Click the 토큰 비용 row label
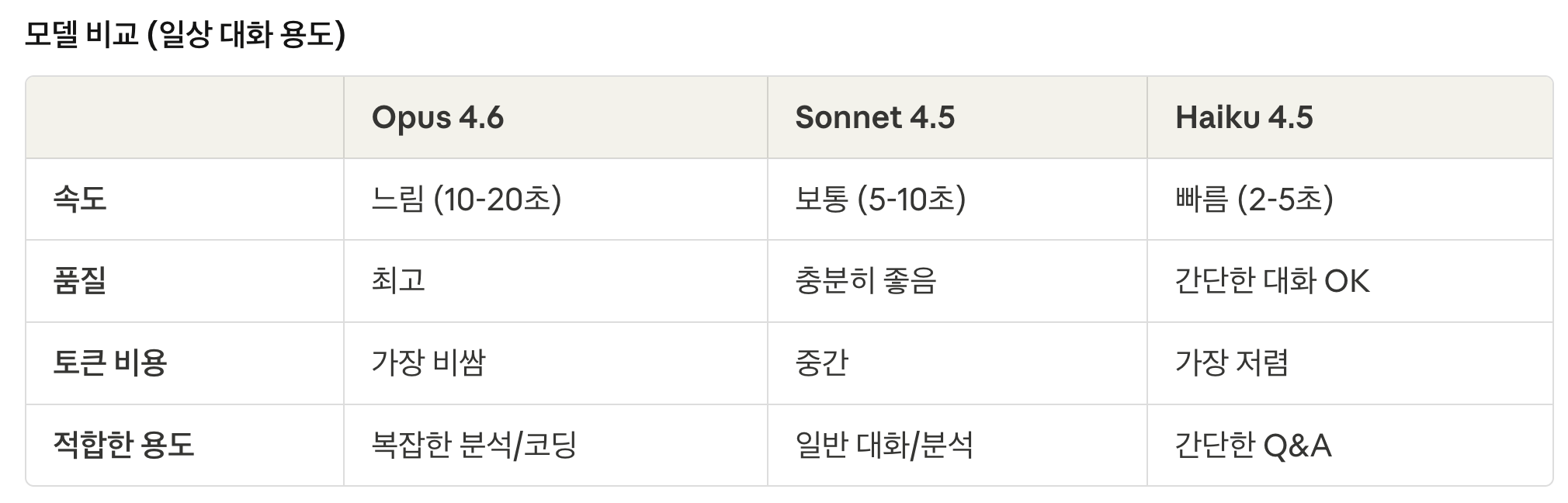1568x503 pixels. 109,363
